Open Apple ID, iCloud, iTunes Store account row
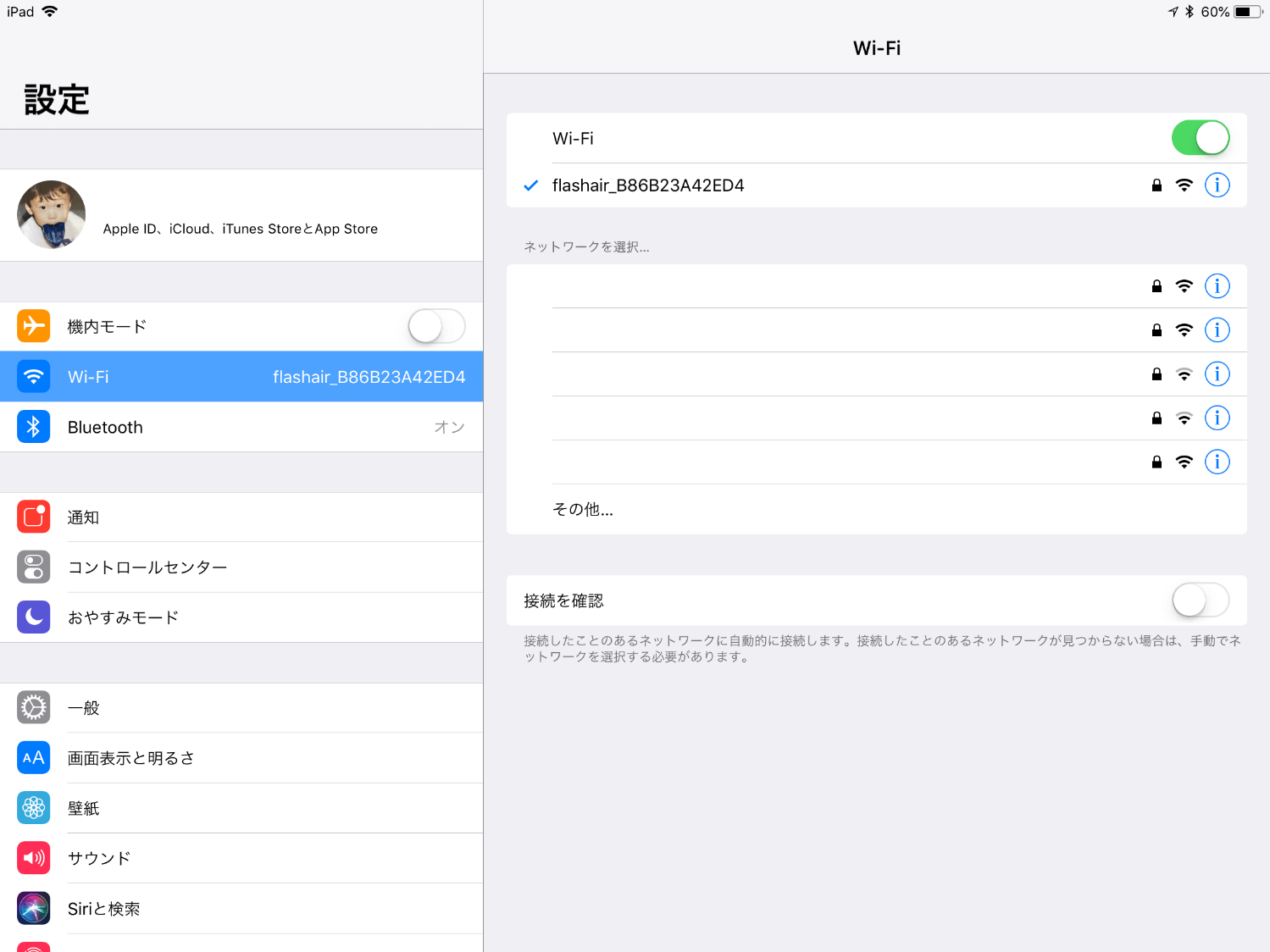Image resolution: width=1270 pixels, height=952 pixels. [x=241, y=215]
